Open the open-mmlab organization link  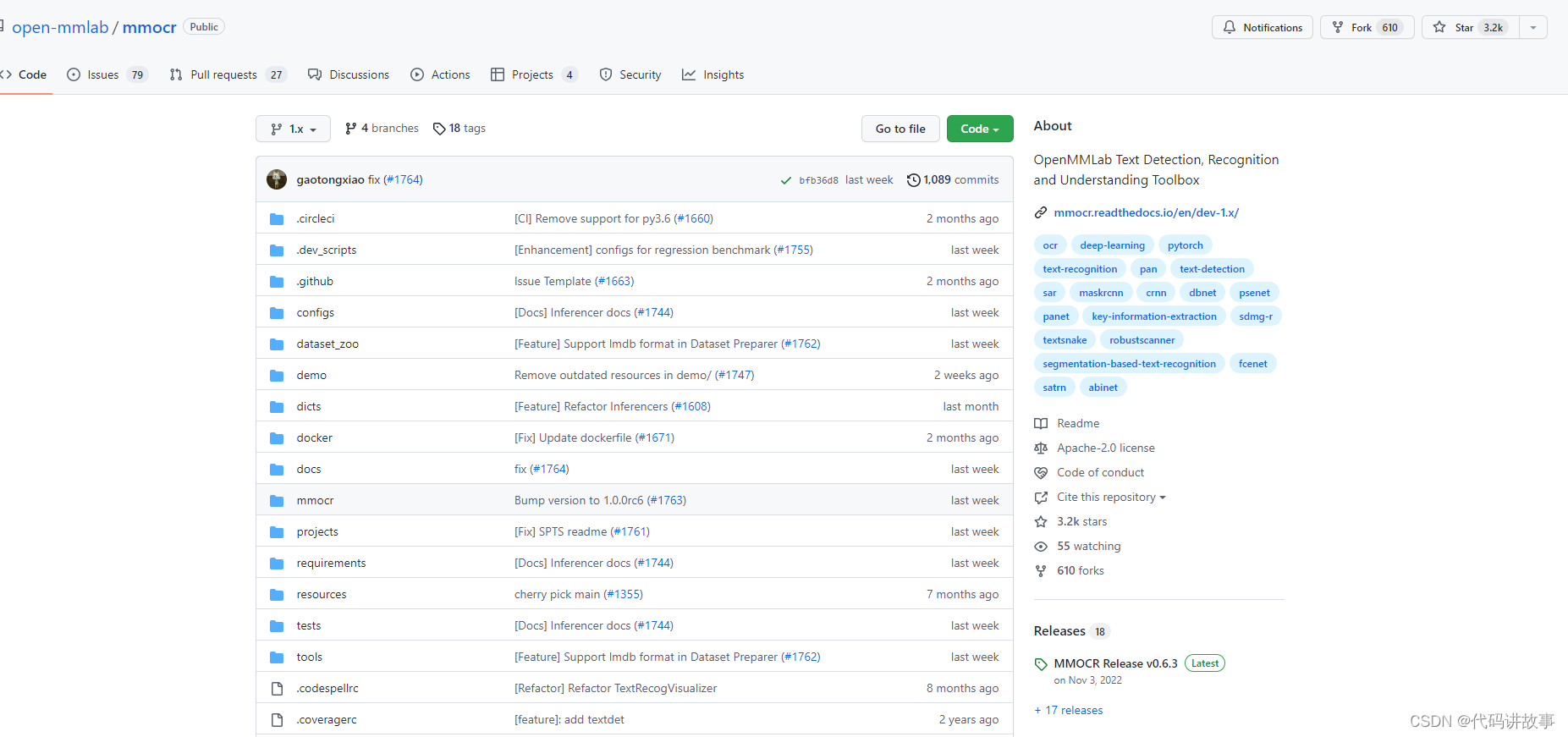click(60, 27)
